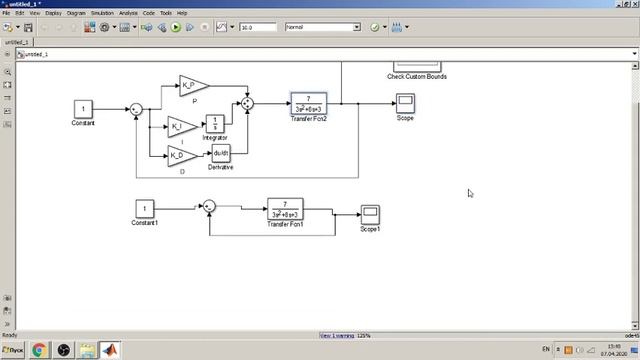Click the Build Model icon

point(397,27)
